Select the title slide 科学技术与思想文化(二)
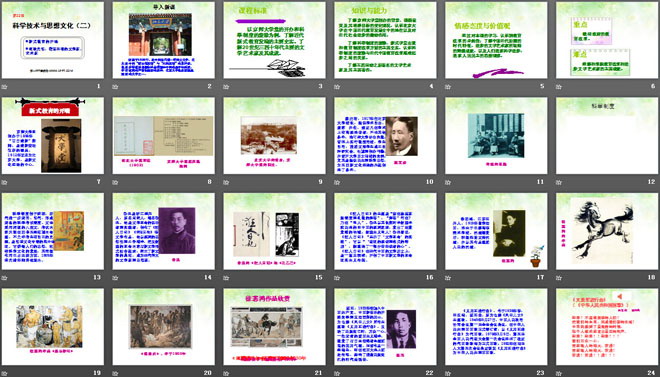 pos(53,40)
